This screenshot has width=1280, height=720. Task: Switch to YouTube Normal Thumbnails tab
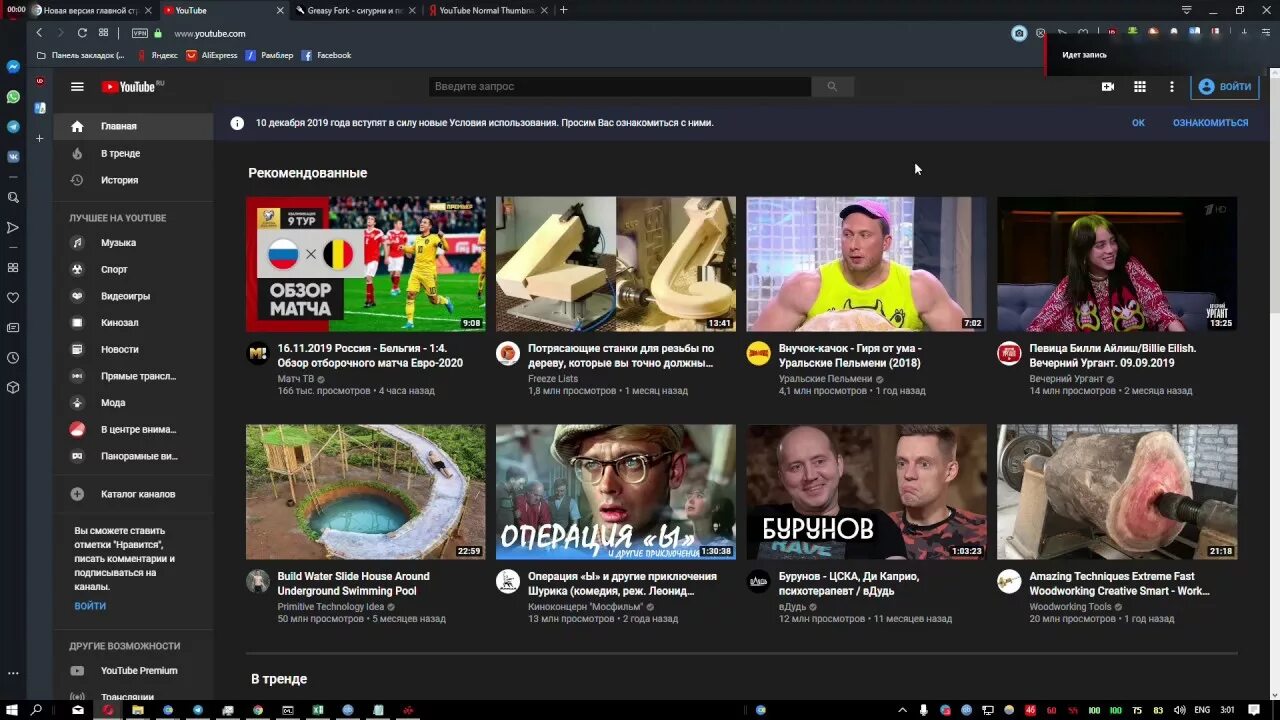coord(487,10)
